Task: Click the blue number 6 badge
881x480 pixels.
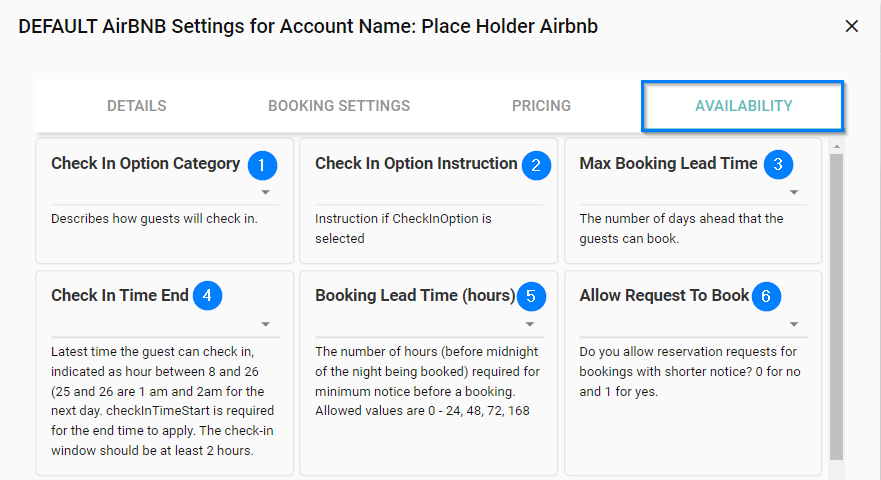Action: (x=766, y=296)
